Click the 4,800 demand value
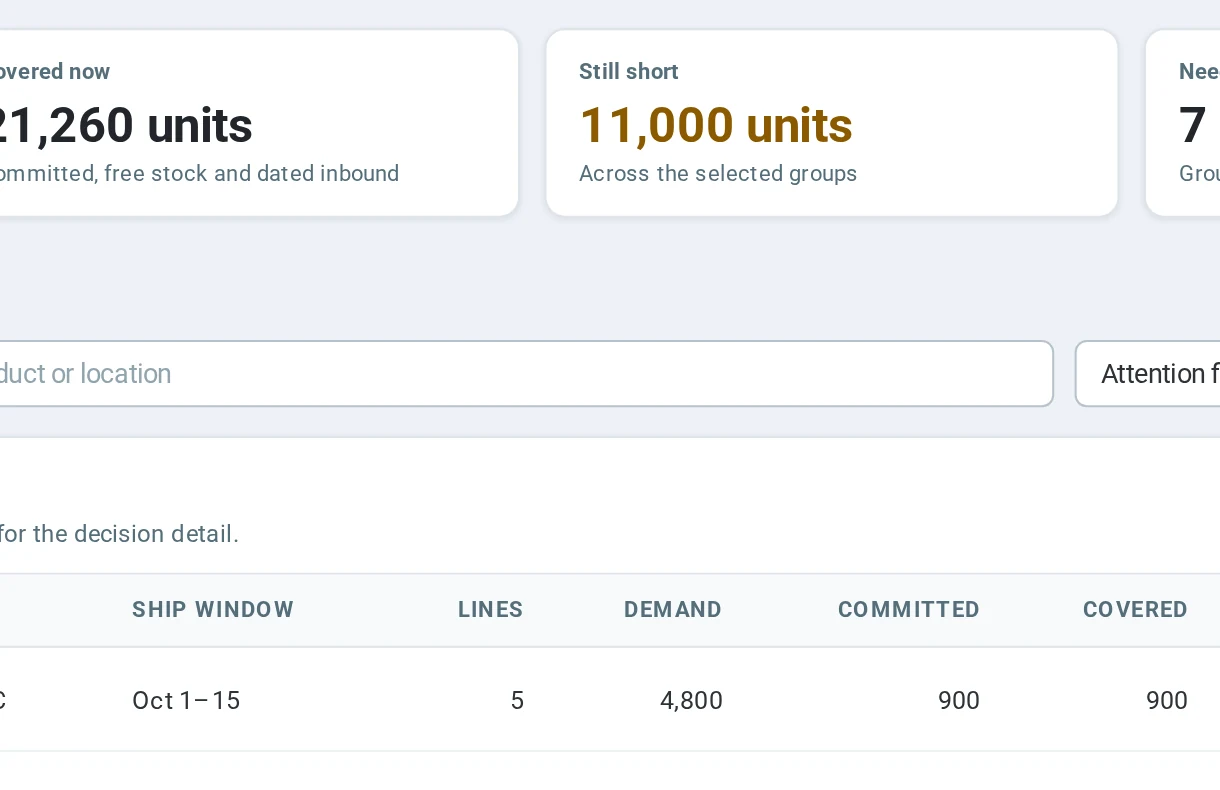The width and height of the screenshot is (1220, 790). coord(692,700)
